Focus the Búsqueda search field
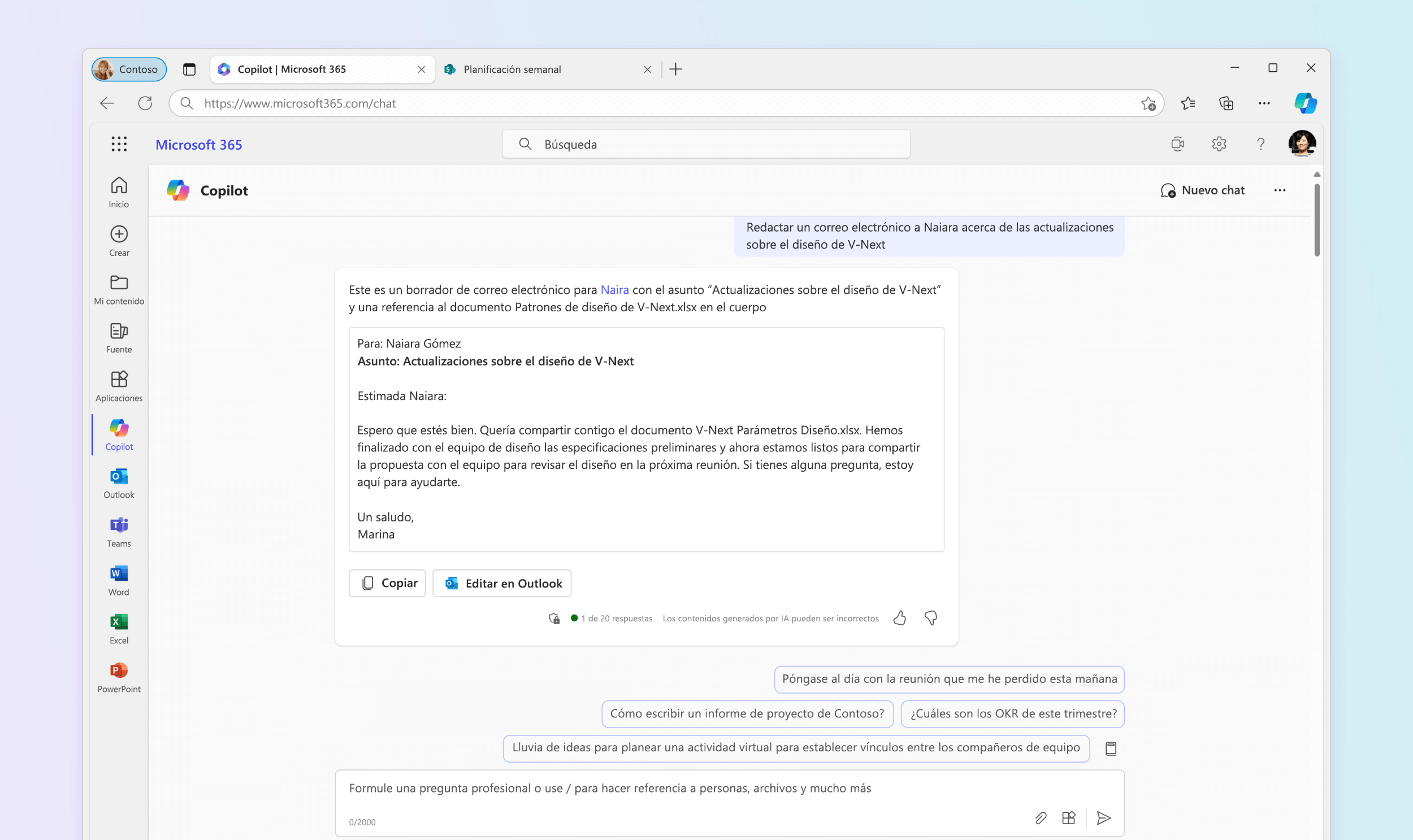 705,144
